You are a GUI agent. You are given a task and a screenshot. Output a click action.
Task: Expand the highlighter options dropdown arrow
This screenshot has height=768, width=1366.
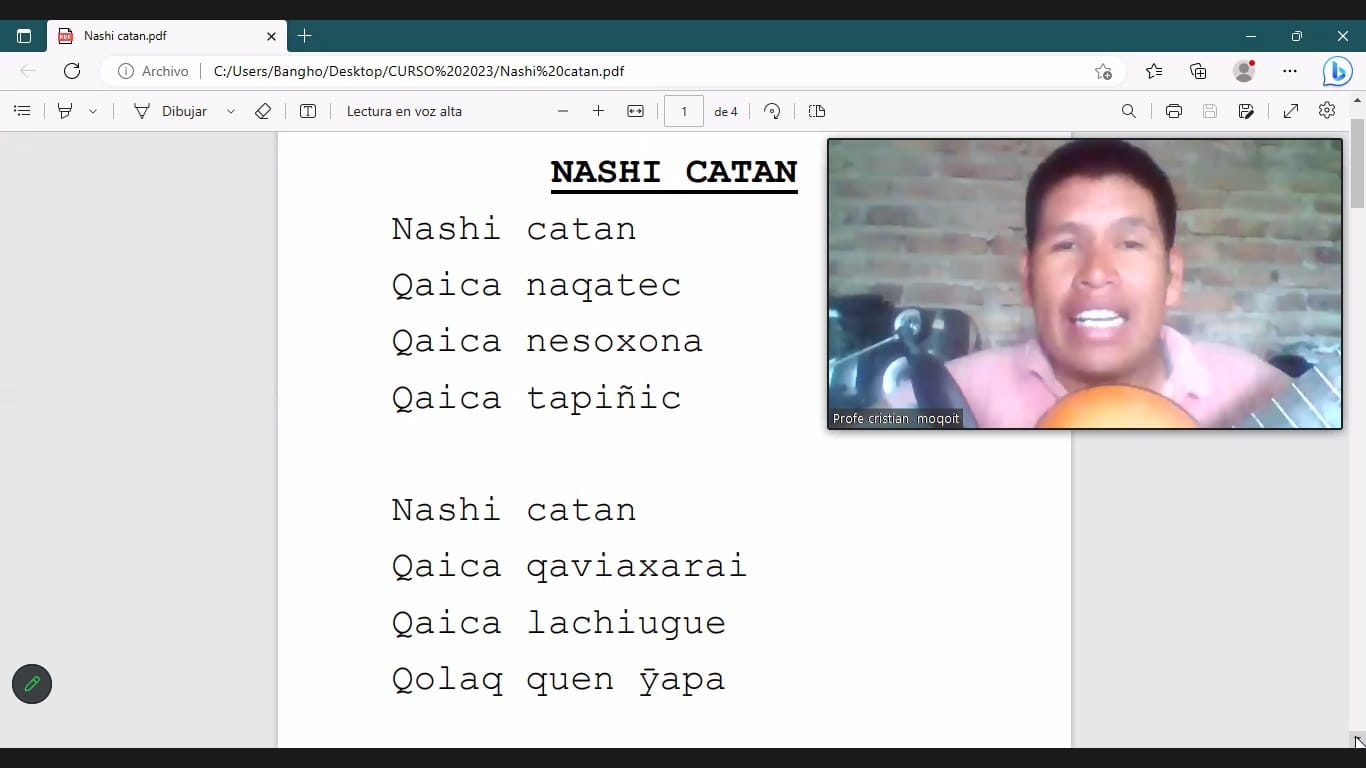coord(93,111)
